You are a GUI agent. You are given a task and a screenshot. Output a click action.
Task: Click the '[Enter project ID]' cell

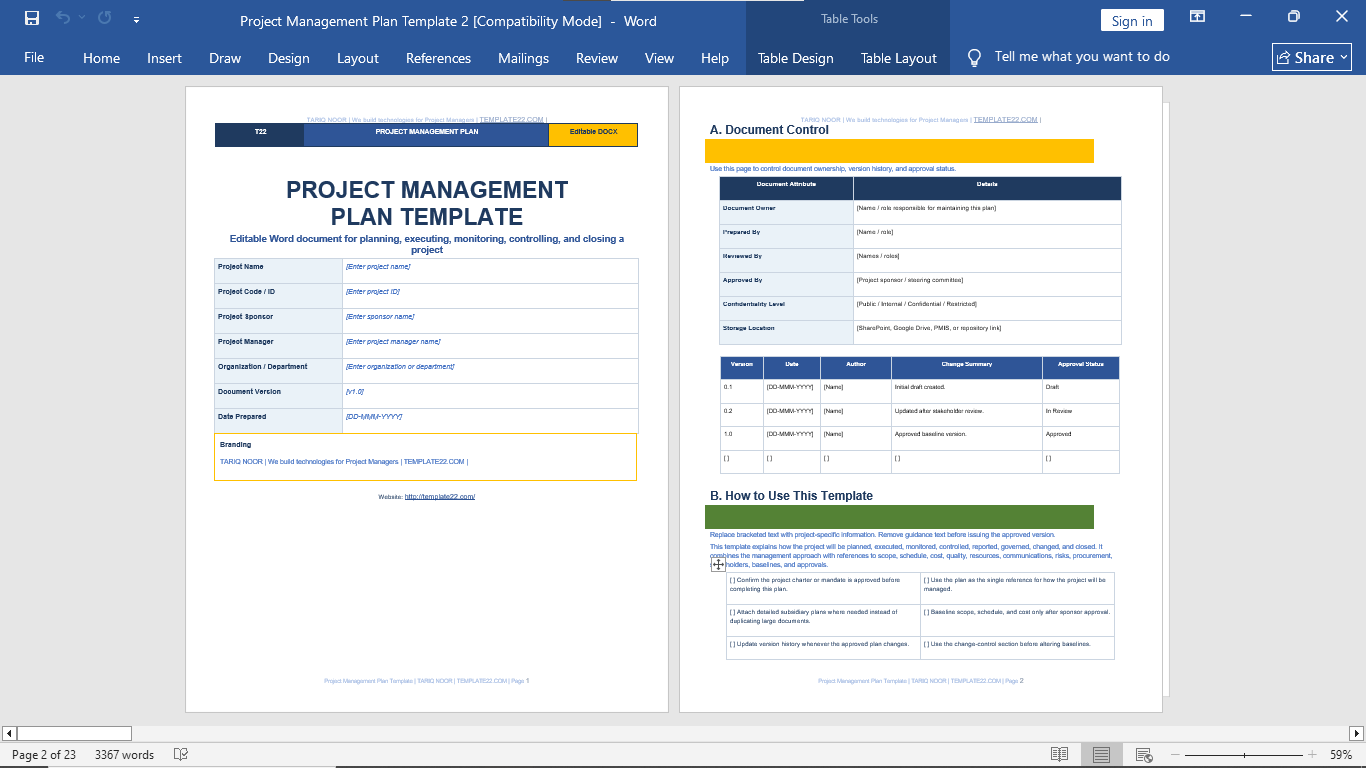click(490, 295)
